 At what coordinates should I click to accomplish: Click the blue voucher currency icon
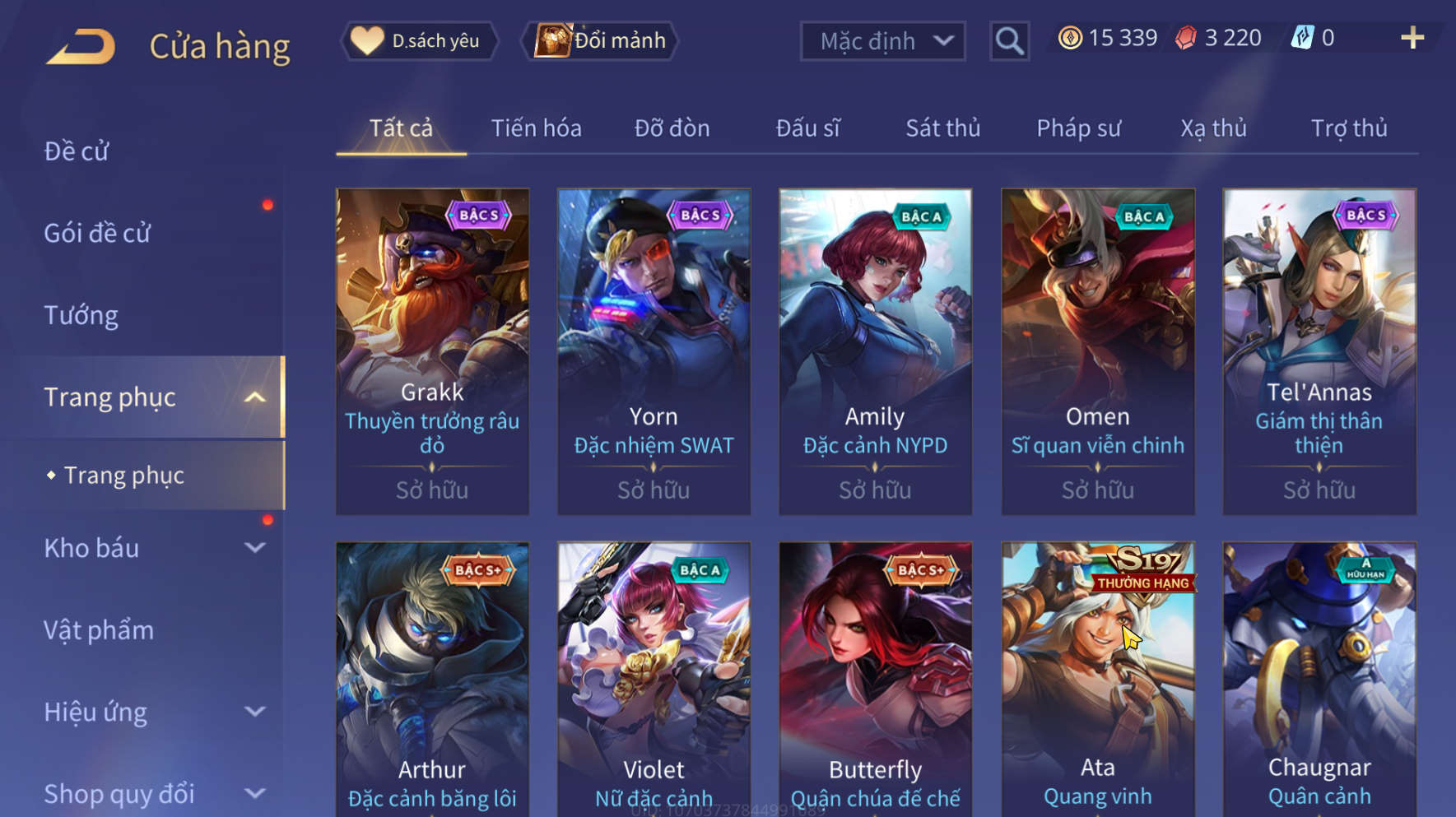coord(1302,38)
